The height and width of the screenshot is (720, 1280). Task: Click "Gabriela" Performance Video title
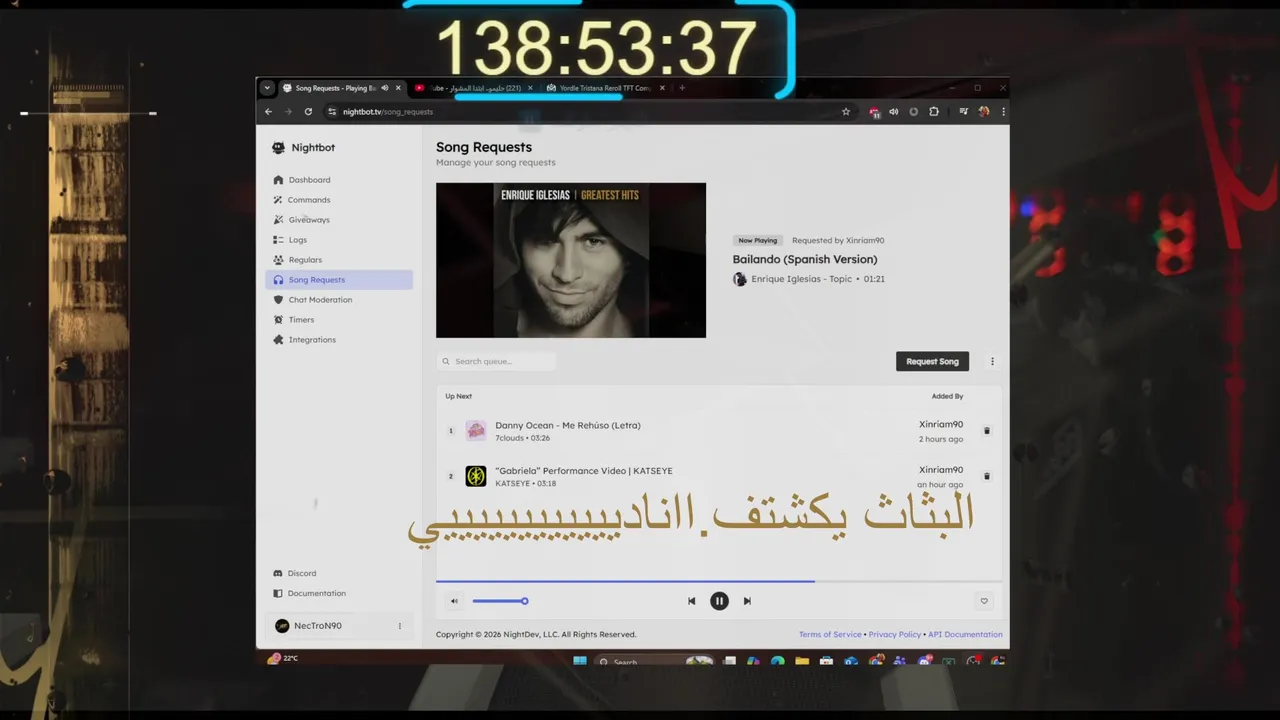coord(584,470)
